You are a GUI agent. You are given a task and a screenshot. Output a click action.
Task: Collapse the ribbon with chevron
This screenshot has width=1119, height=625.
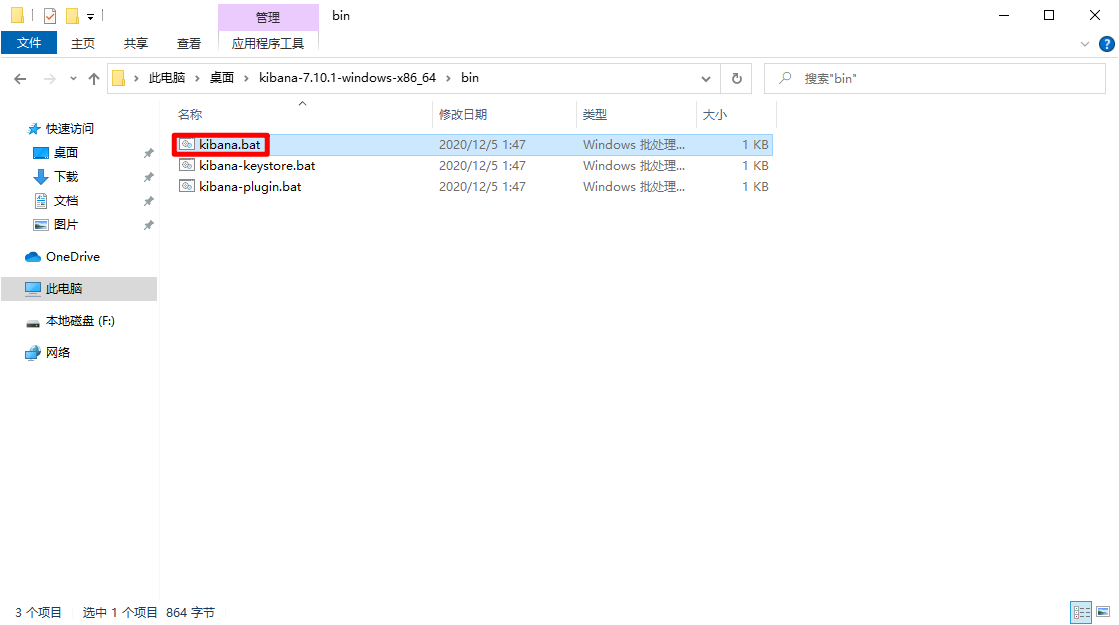click(x=1085, y=44)
